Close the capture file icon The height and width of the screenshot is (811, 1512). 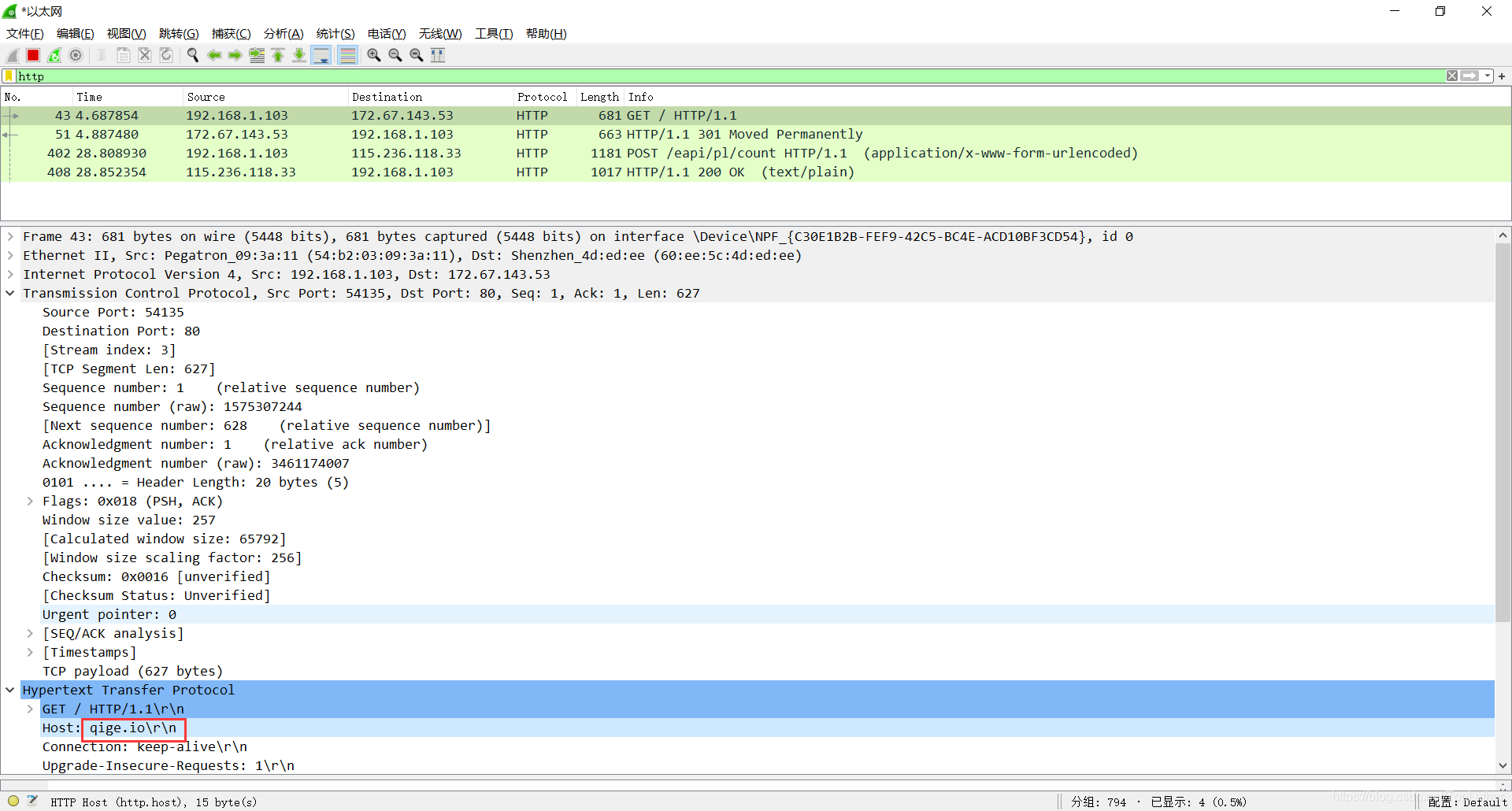point(145,55)
